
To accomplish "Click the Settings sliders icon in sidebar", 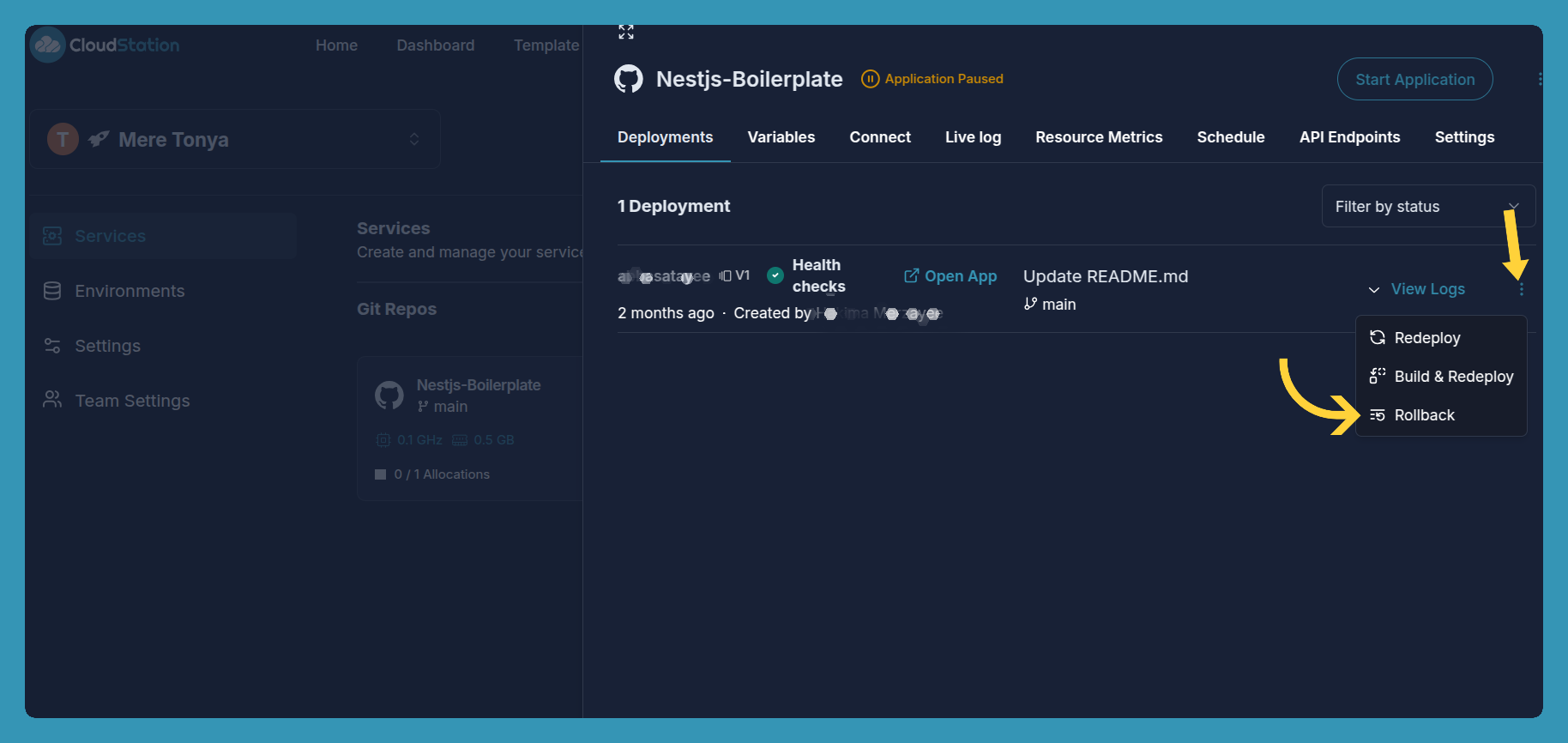I will (x=52, y=346).
